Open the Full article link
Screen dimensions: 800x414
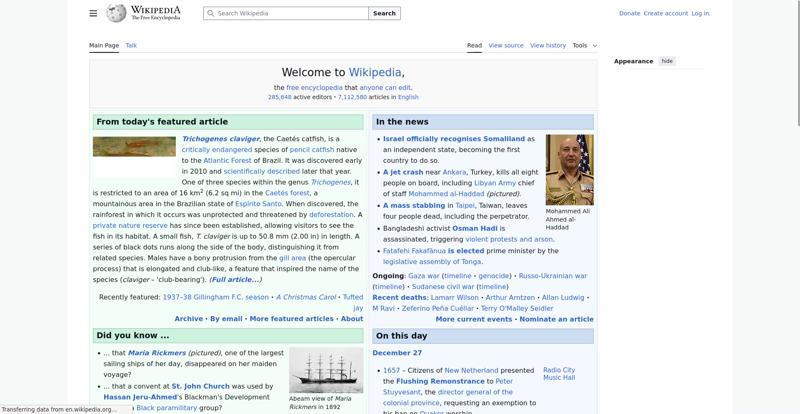(x=235, y=279)
